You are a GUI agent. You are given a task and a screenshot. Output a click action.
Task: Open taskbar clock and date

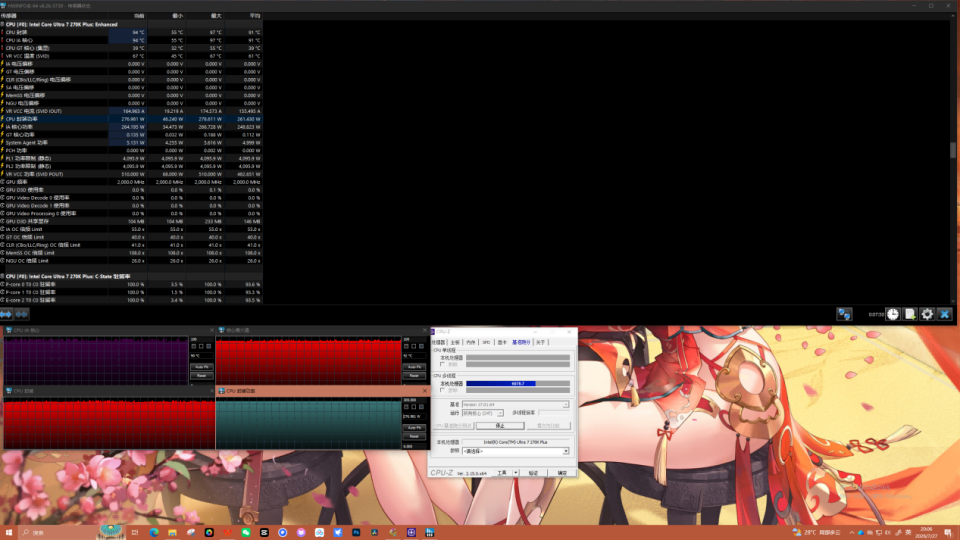coord(927,533)
